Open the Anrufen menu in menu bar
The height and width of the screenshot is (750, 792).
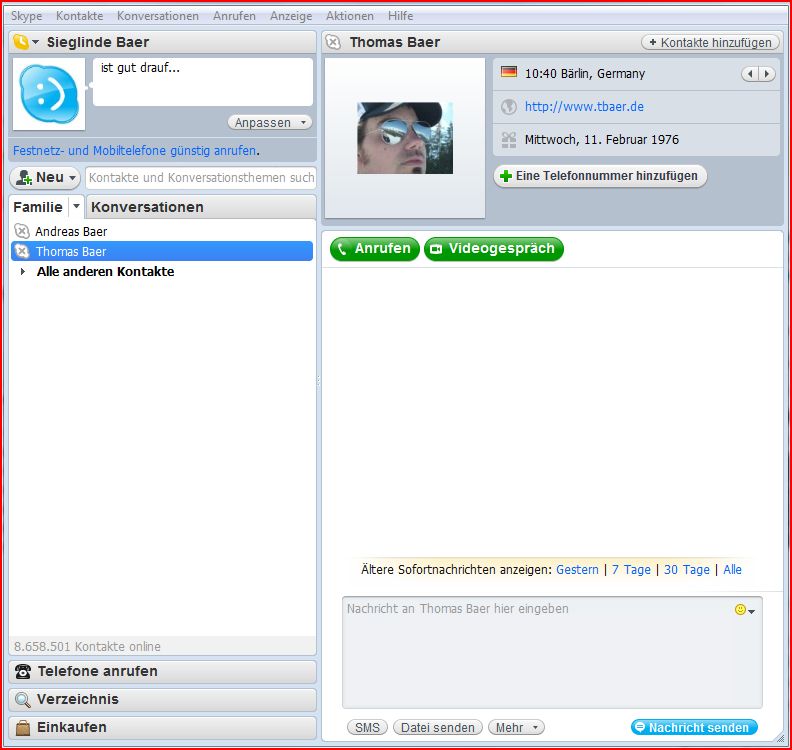tap(234, 16)
